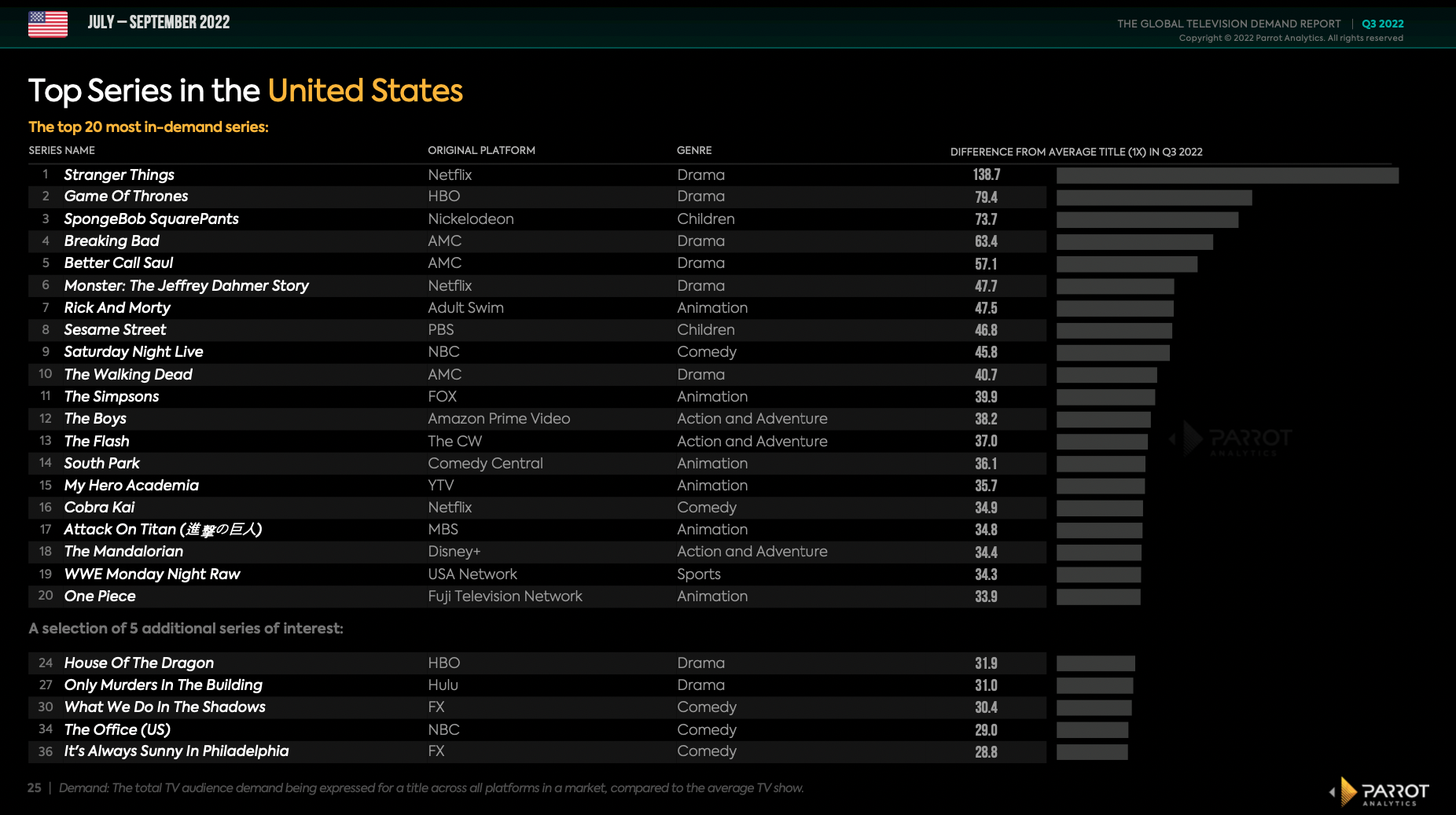Click the page number 25
Viewport: 1456px width, 815px height.
34,787
